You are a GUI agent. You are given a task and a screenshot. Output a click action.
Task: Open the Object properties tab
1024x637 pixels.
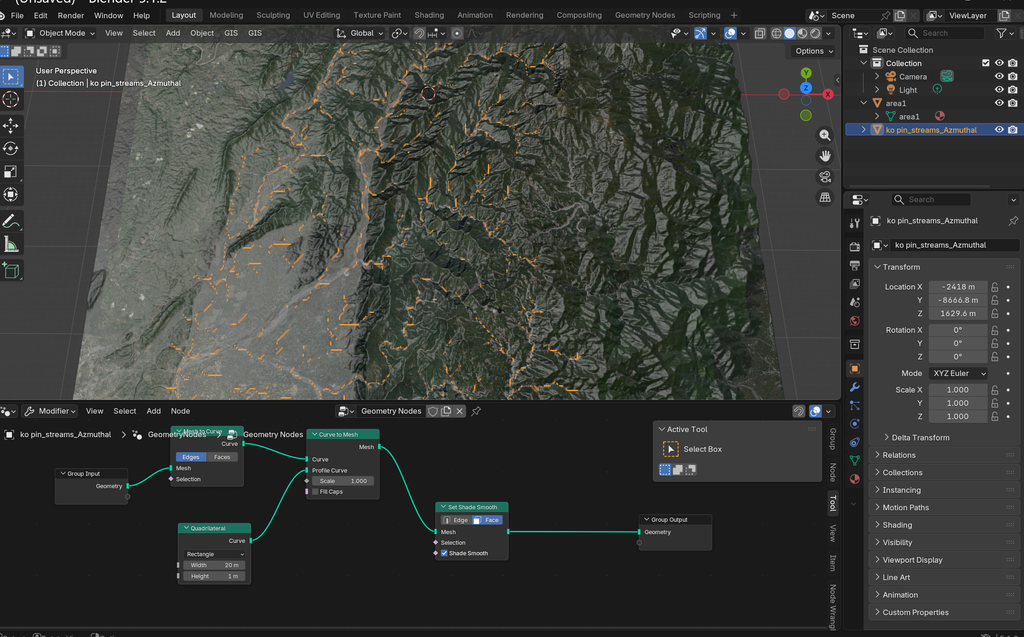(854, 368)
